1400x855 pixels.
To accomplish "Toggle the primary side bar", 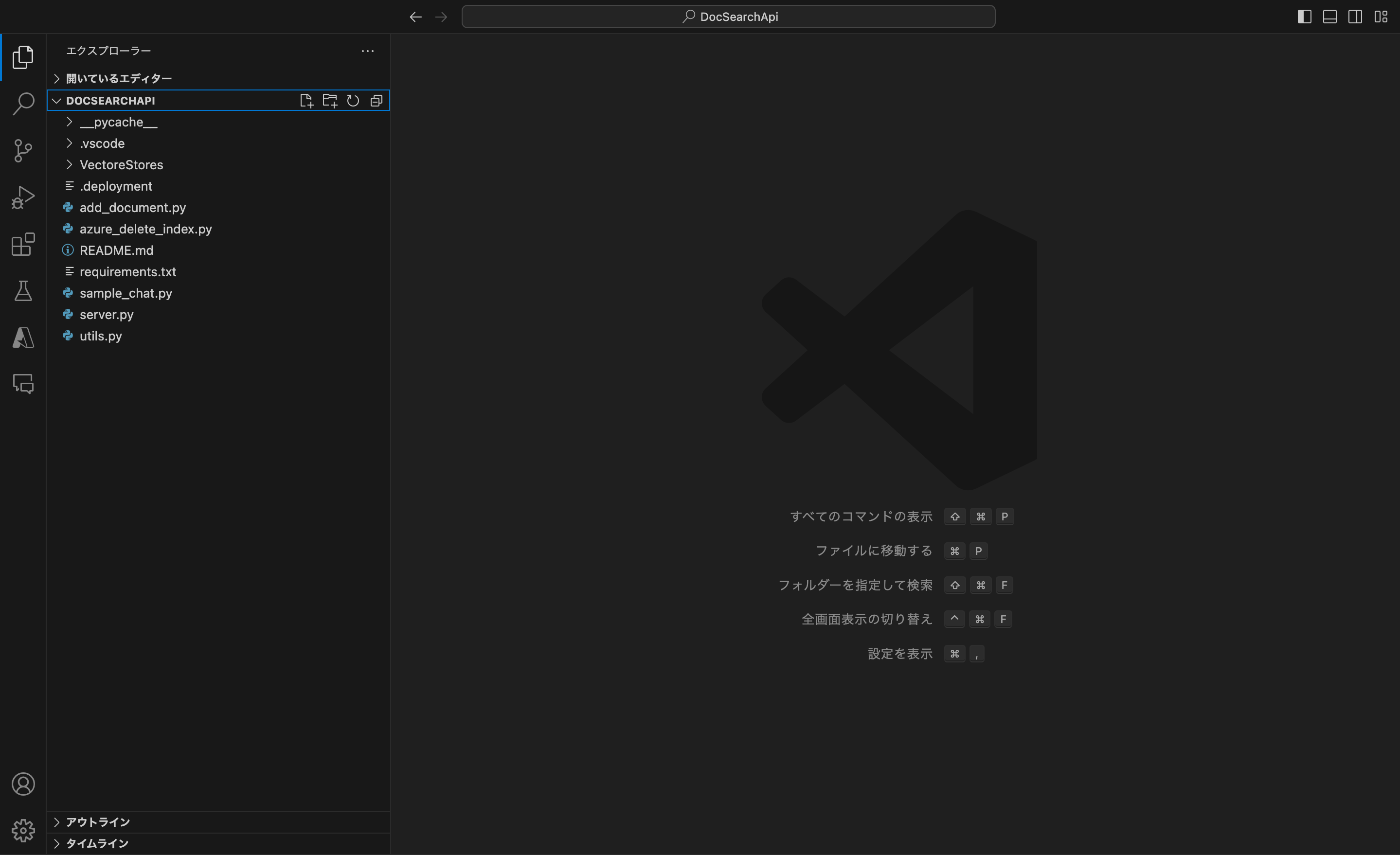I will click(x=1304, y=17).
